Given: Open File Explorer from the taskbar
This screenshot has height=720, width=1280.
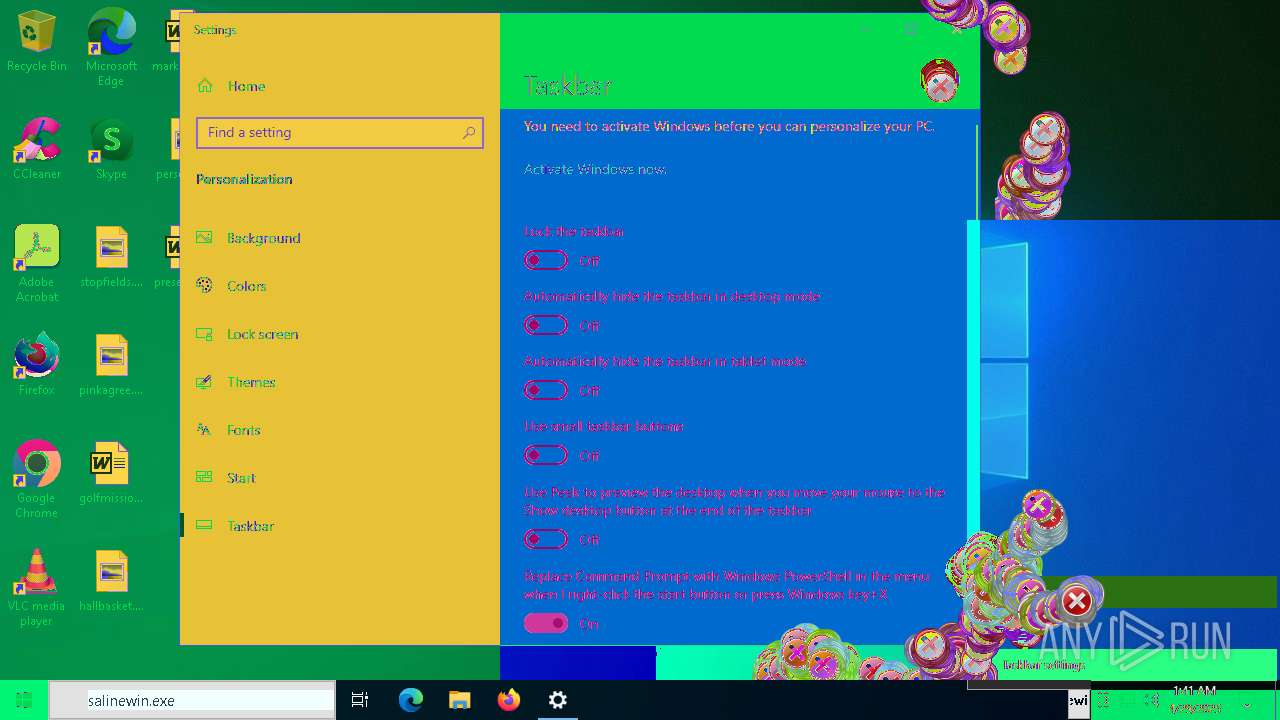Looking at the screenshot, I should point(459,700).
